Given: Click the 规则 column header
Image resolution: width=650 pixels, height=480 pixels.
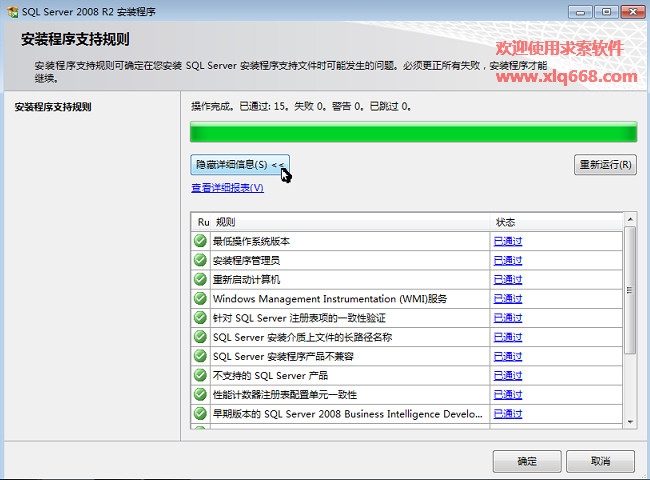Looking at the screenshot, I should [350, 222].
